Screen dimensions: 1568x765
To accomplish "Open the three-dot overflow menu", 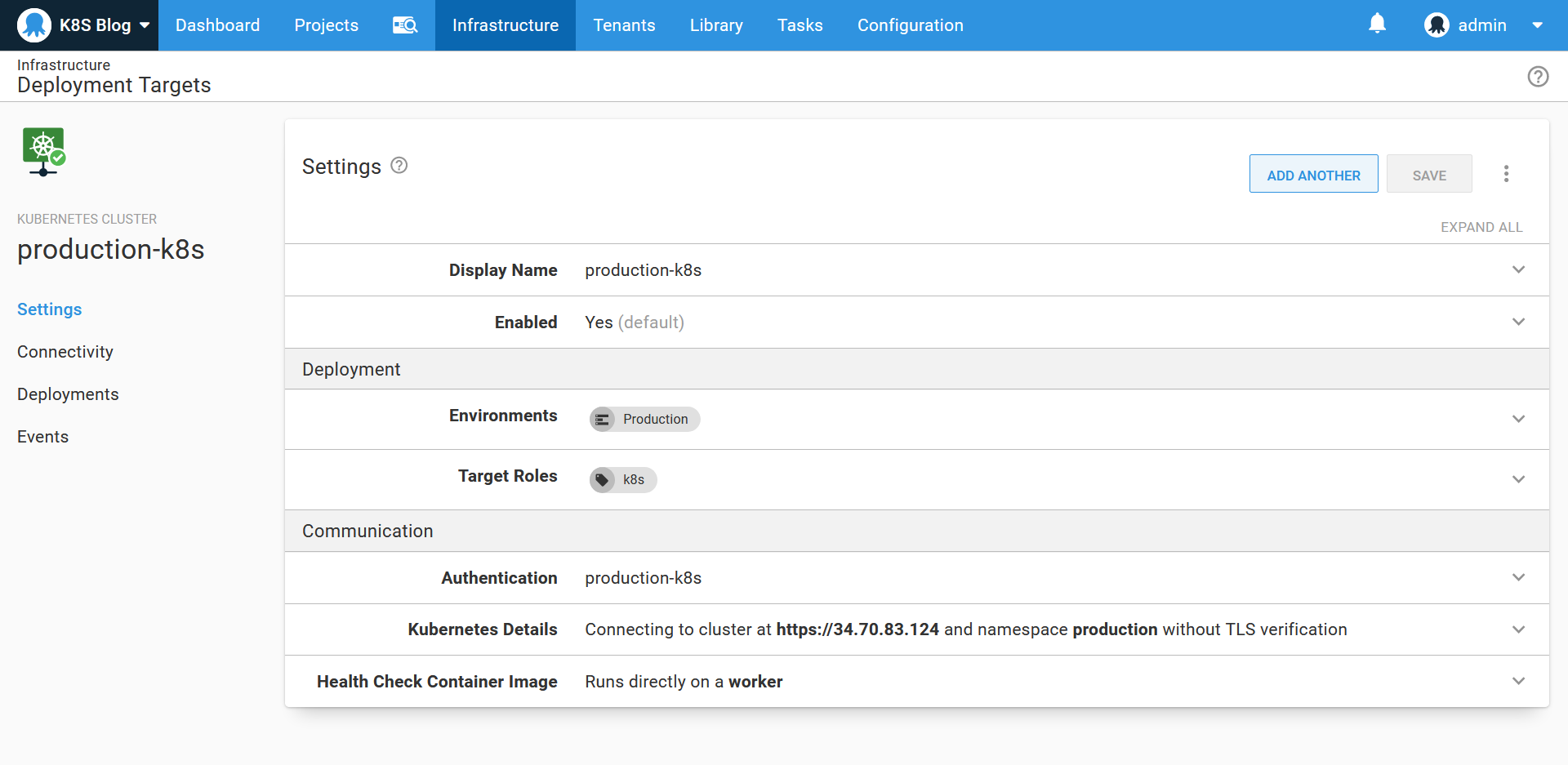I will (1506, 174).
